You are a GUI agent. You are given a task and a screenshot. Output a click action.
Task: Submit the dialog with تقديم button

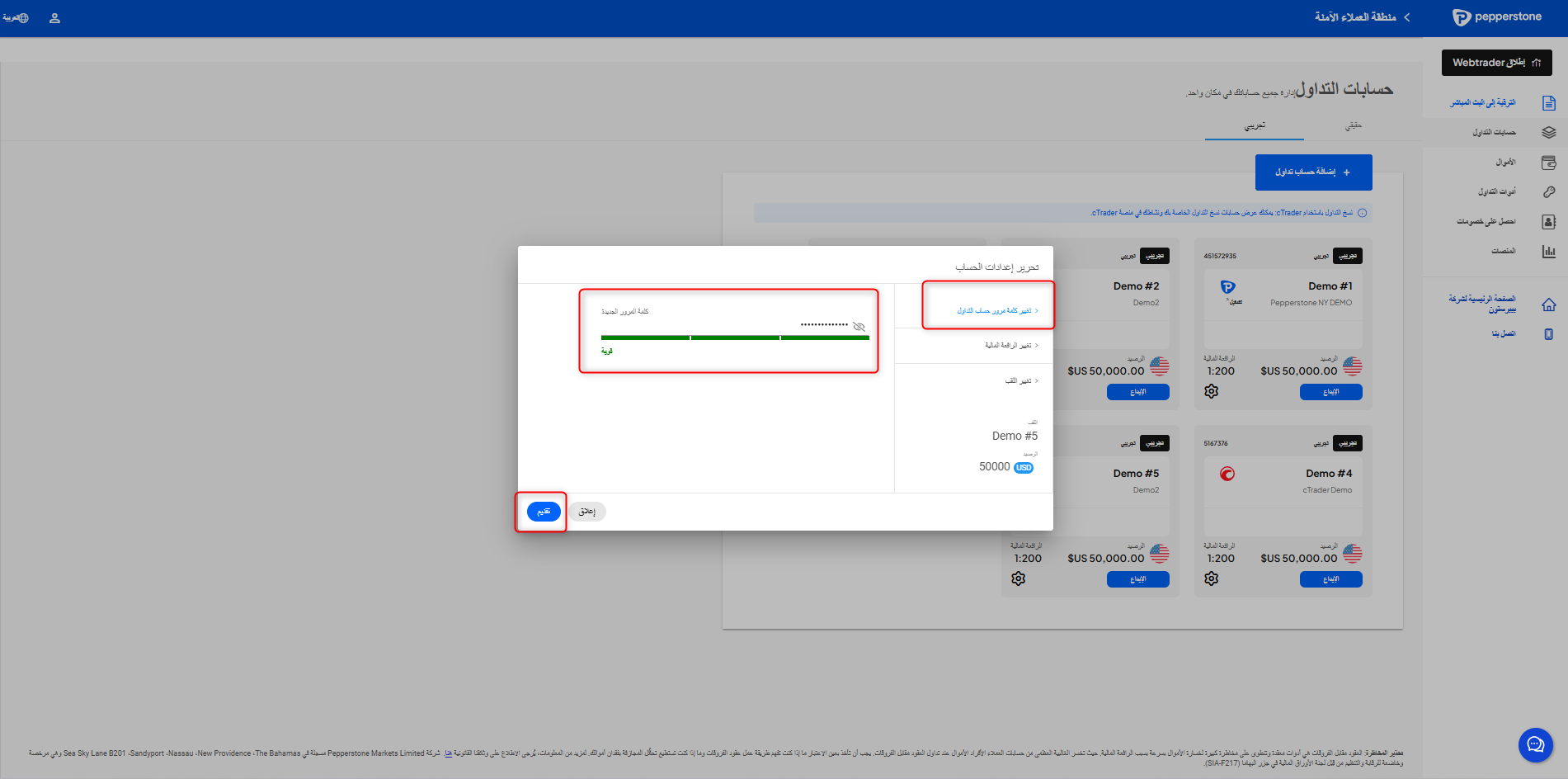tap(544, 512)
